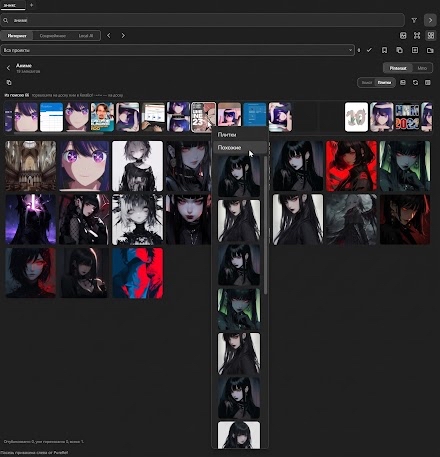Screen dimensions: 440x457
Task: Choose Похожие in the popup menu
Action: pyautogui.click(x=240, y=147)
